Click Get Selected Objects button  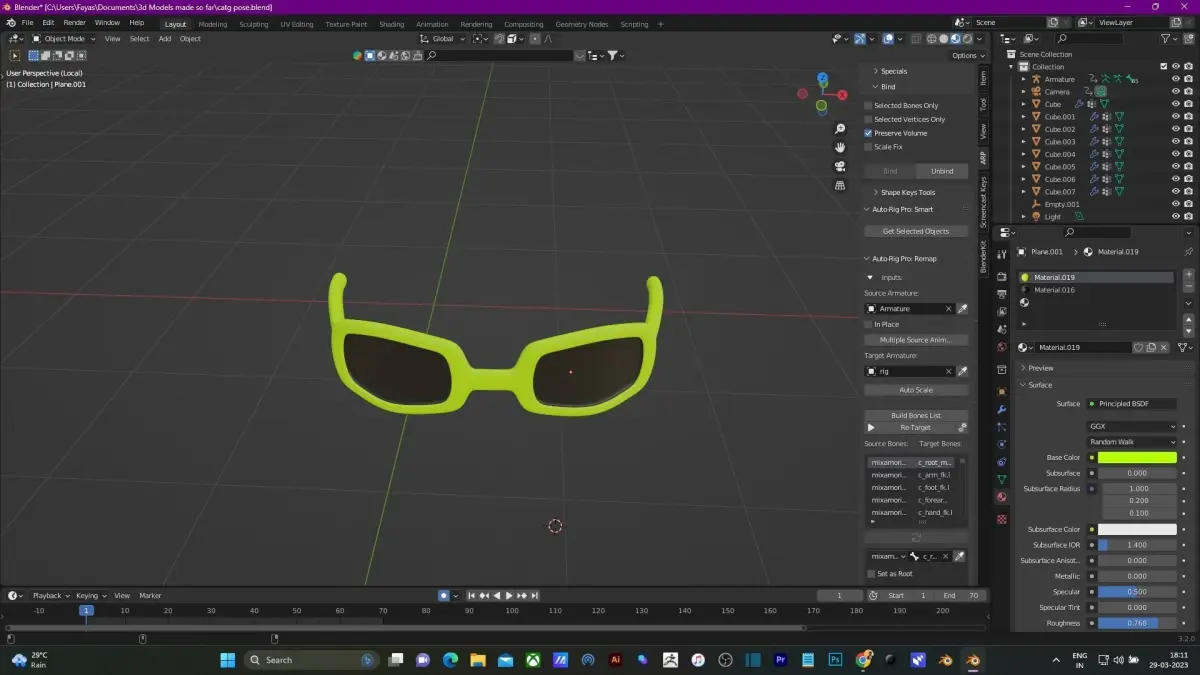click(916, 231)
